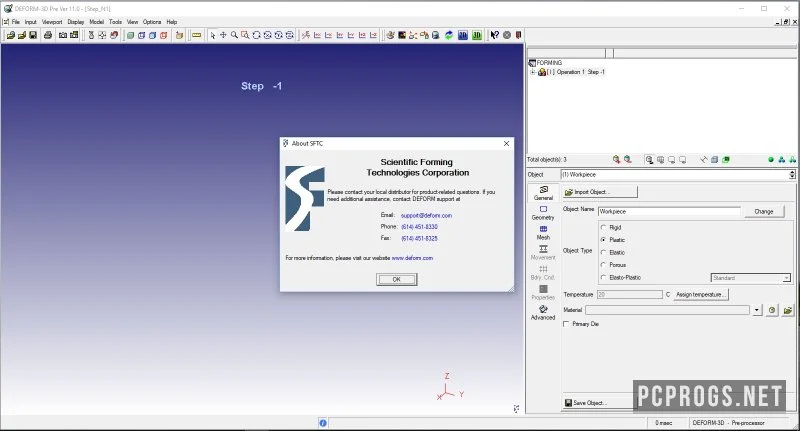Viewport: 800px width, 431px height.
Task: Expand the Operation 1 Step -1 tree node
Action: pos(533,72)
